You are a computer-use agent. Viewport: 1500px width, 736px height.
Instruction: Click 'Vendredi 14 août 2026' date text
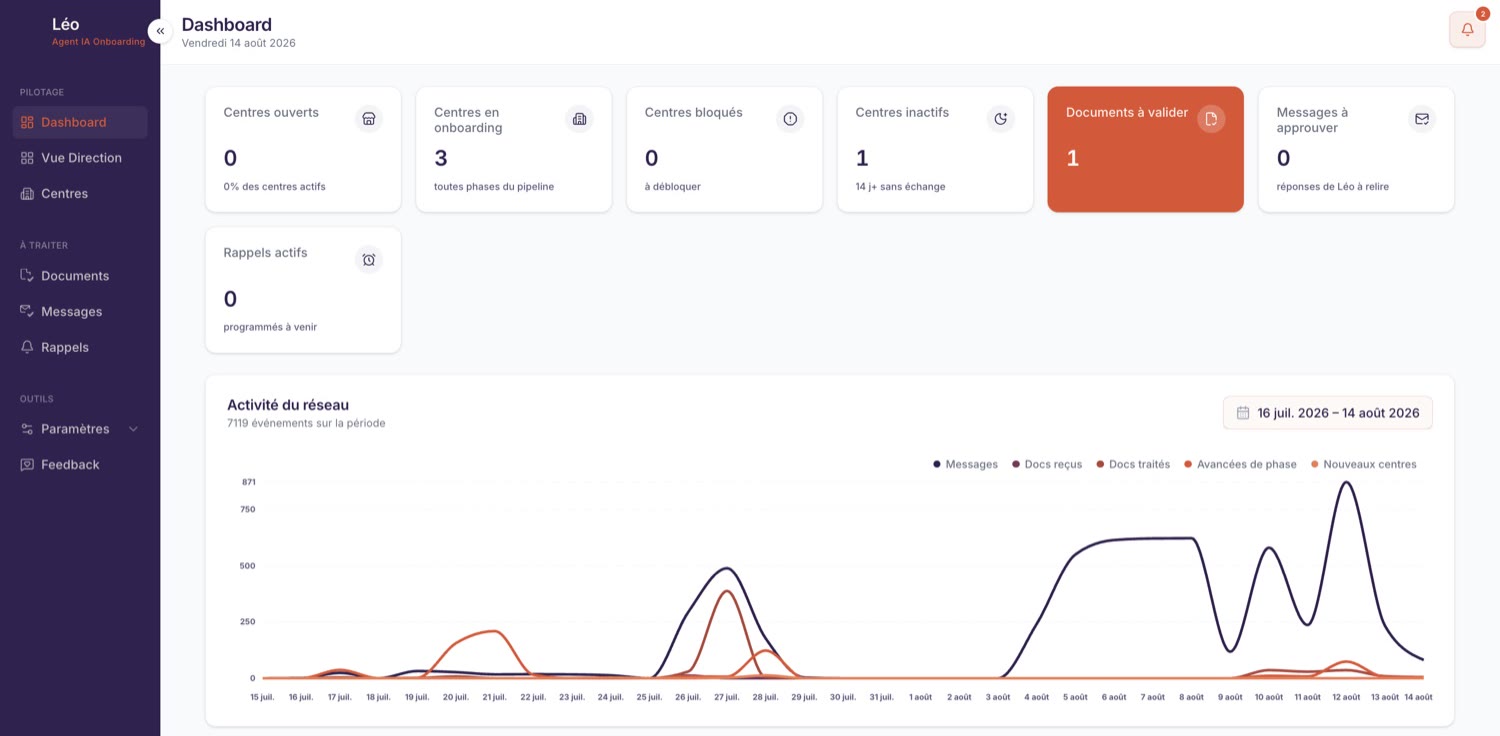(239, 43)
